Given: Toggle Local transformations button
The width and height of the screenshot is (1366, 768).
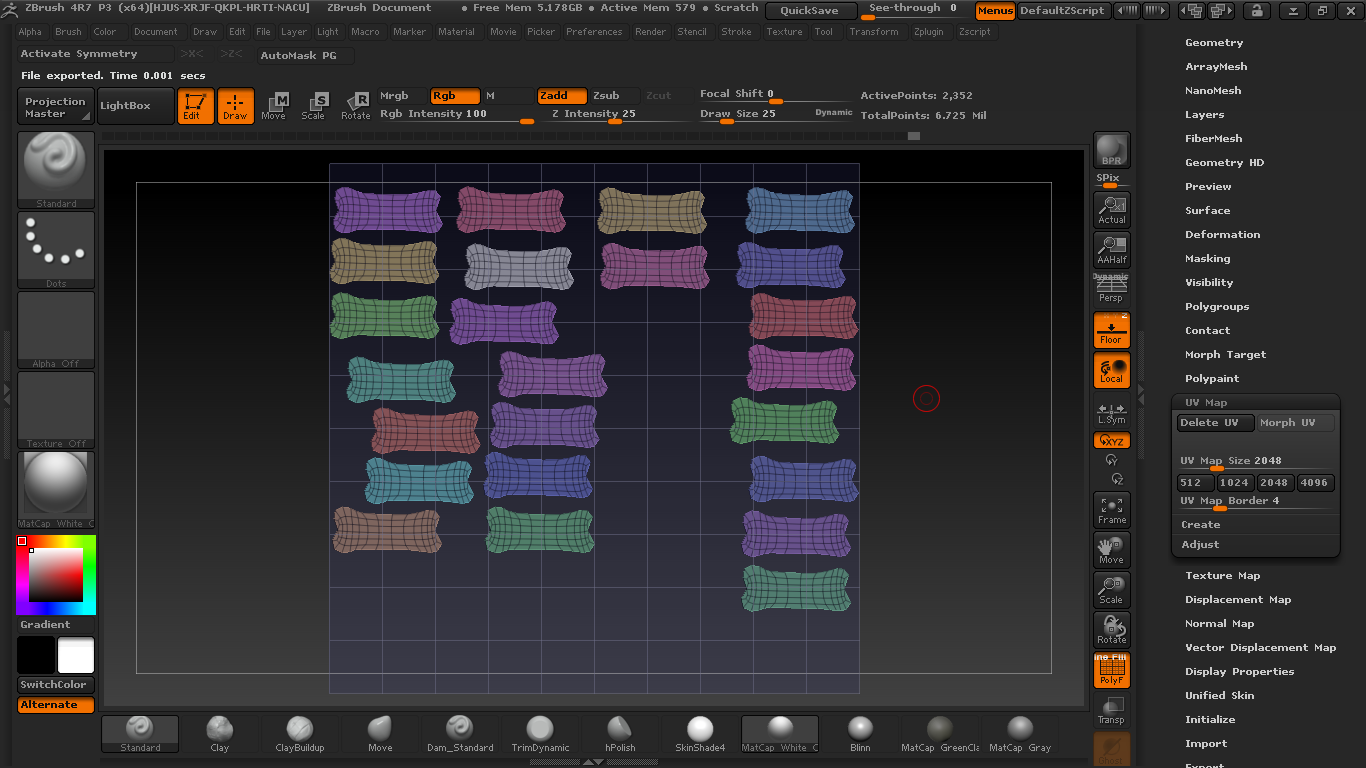Looking at the screenshot, I should tap(1111, 369).
